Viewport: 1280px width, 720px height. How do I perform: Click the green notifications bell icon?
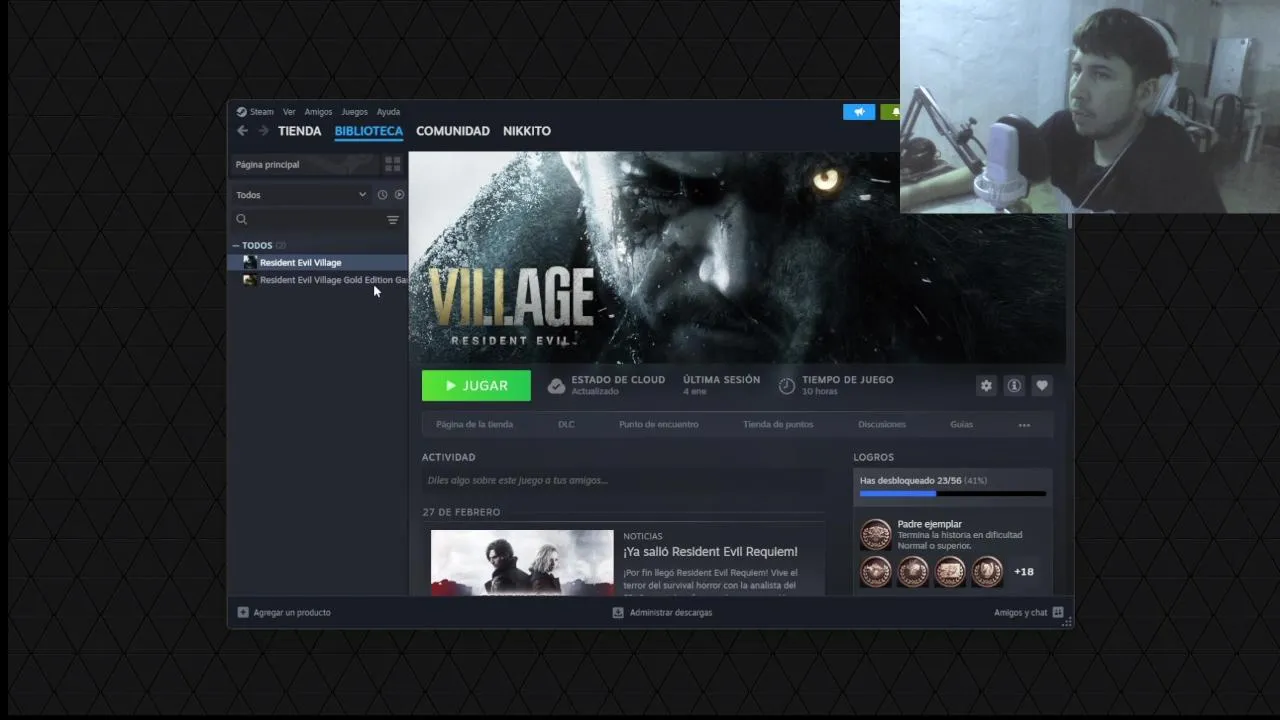click(x=892, y=112)
